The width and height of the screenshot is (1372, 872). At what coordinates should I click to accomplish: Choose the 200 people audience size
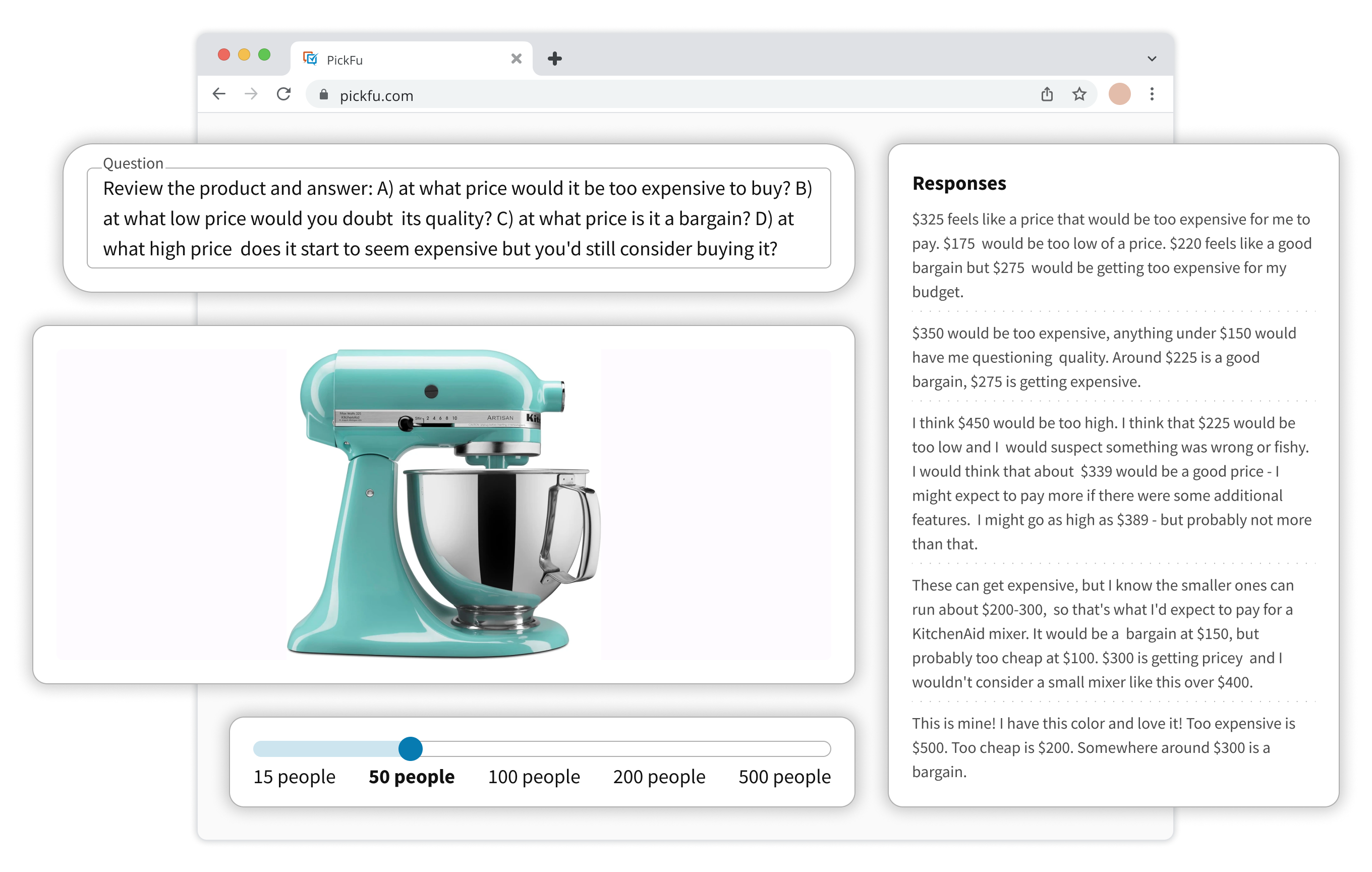(659, 777)
